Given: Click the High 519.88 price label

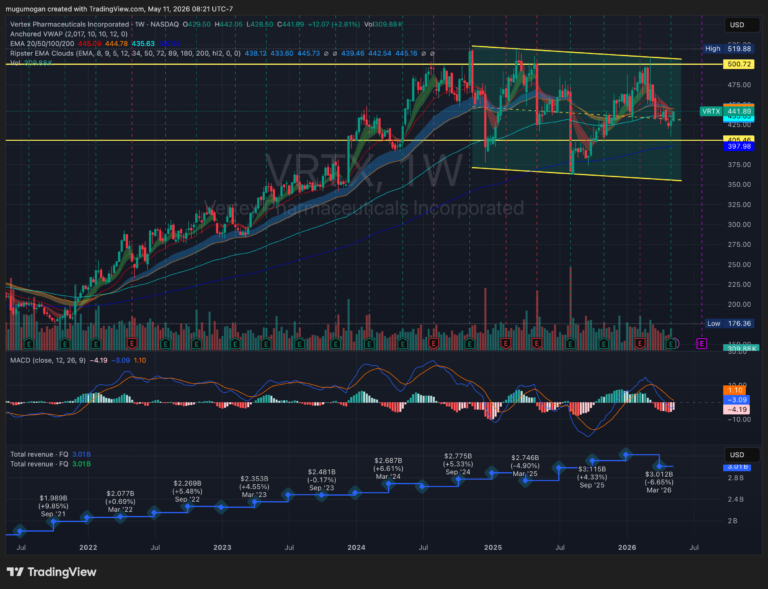Looking at the screenshot, I should point(727,48).
